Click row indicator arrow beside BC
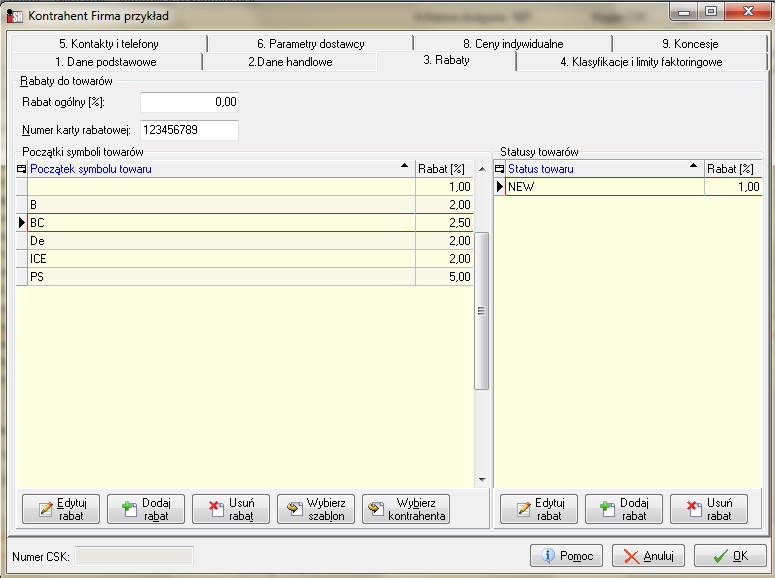Viewport: 775px width, 578px height. (x=21, y=223)
